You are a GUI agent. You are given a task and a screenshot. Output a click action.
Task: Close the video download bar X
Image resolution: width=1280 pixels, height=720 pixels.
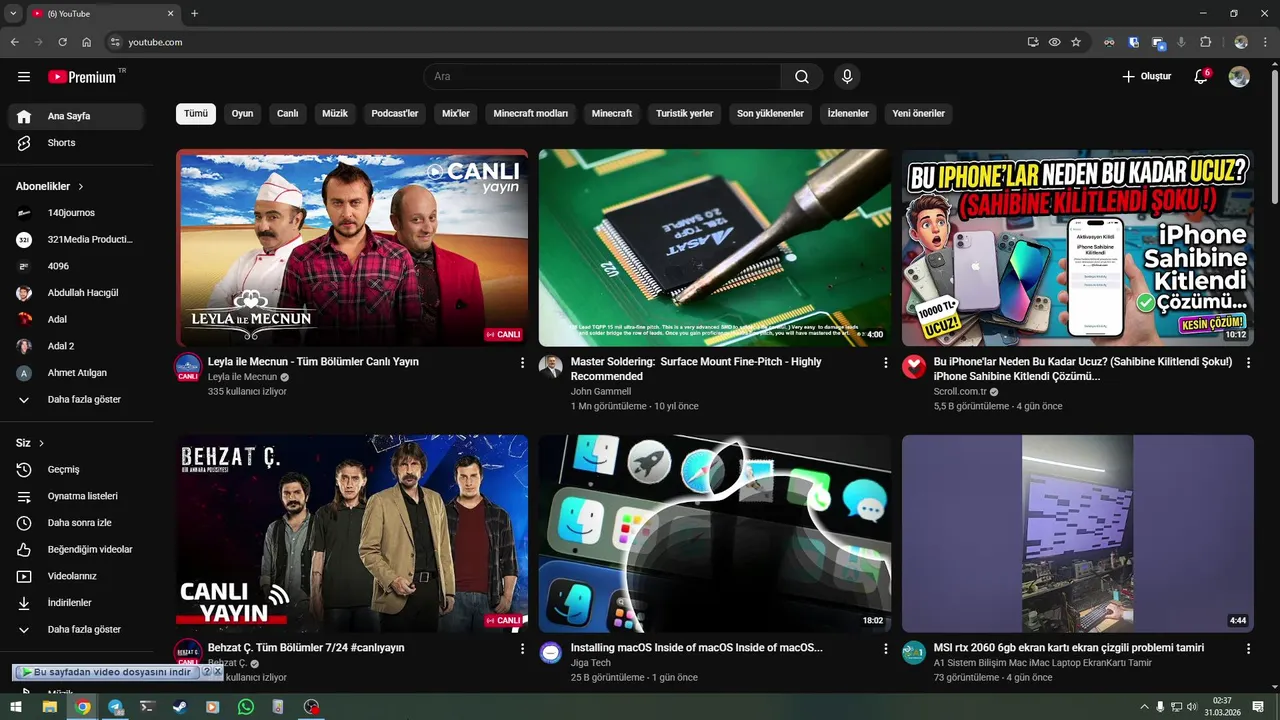coord(218,672)
